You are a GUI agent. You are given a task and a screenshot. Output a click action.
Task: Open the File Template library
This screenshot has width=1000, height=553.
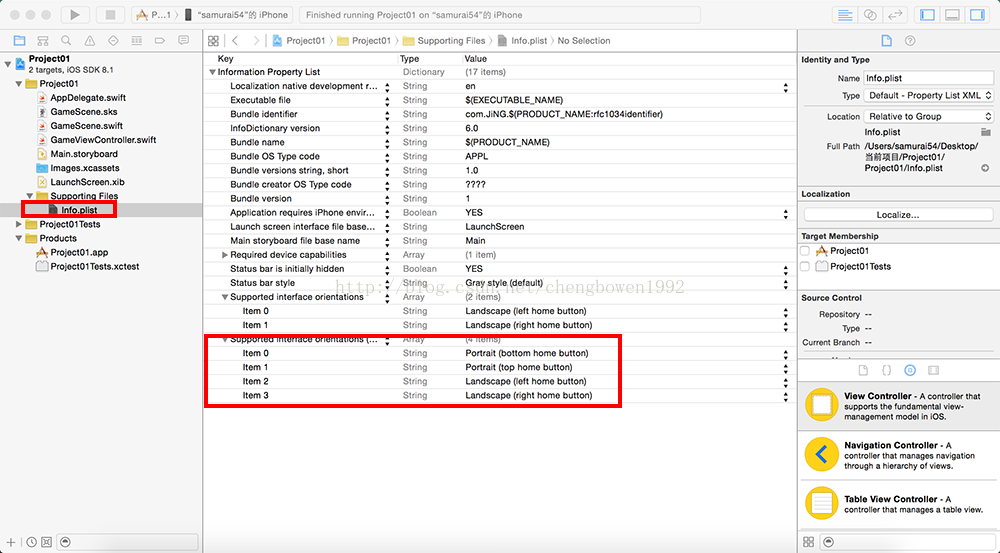click(863, 371)
